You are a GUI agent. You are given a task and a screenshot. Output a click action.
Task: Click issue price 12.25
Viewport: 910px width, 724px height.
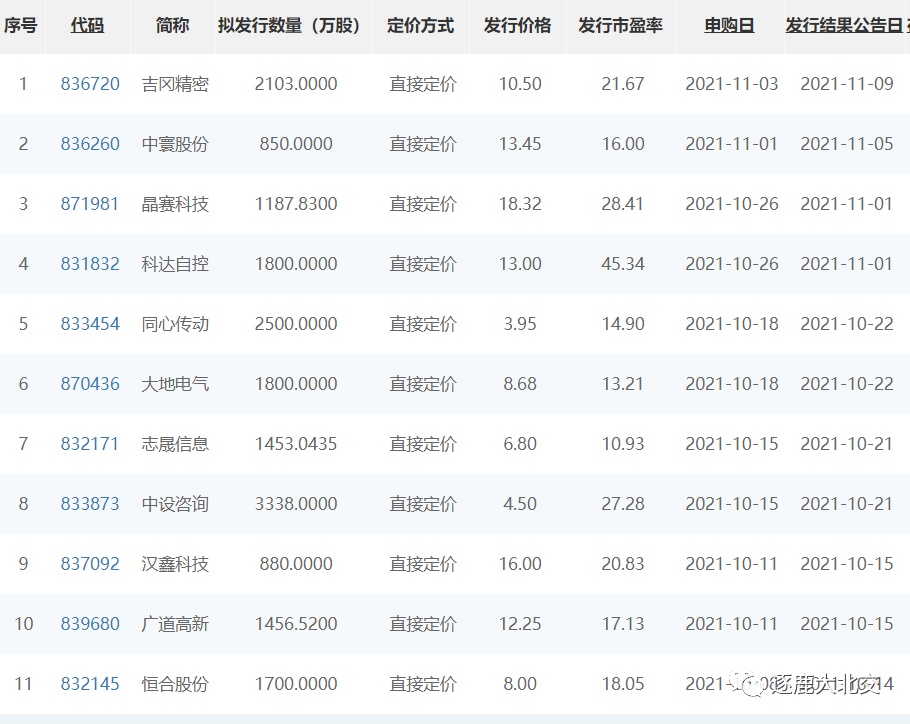pyautogui.click(x=520, y=624)
